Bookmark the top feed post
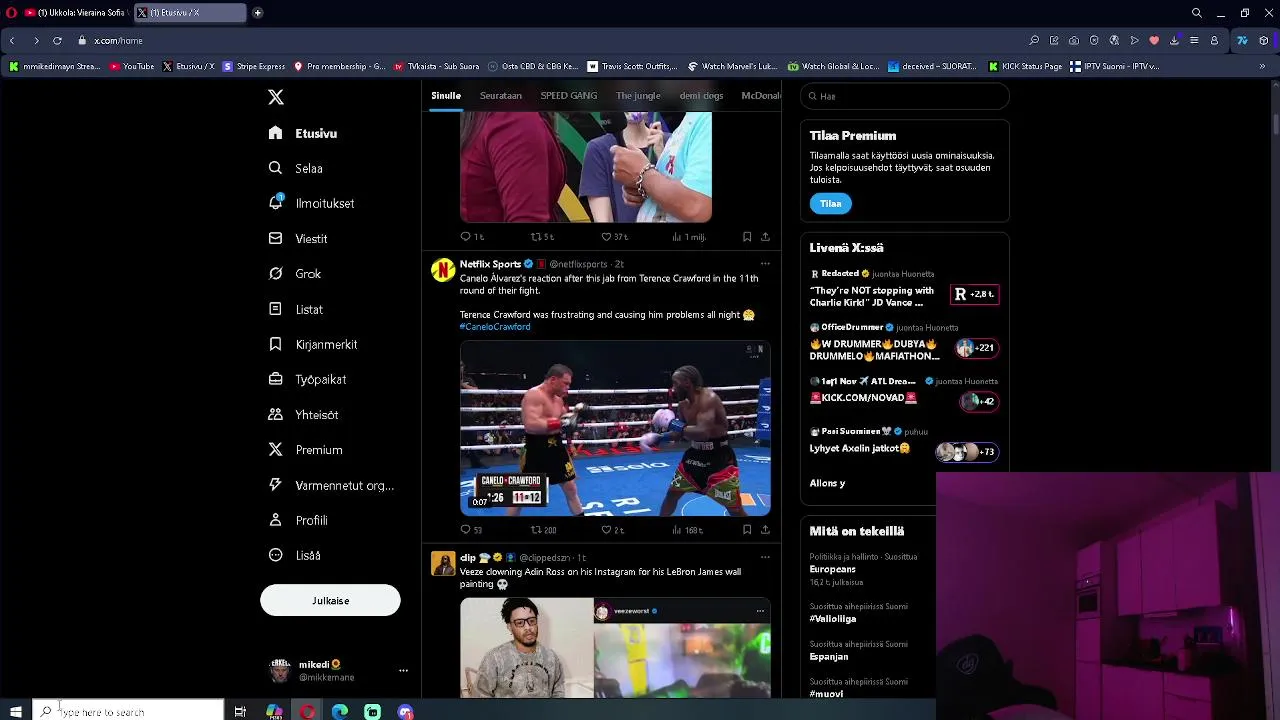The height and width of the screenshot is (720, 1280). [x=747, y=237]
